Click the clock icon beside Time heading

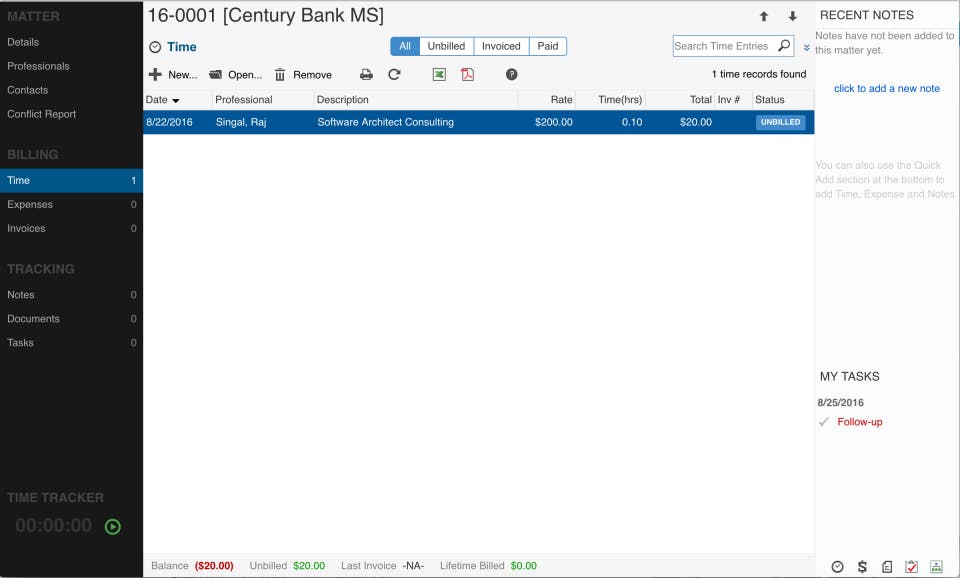pyautogui.click(x=156, y=47)
